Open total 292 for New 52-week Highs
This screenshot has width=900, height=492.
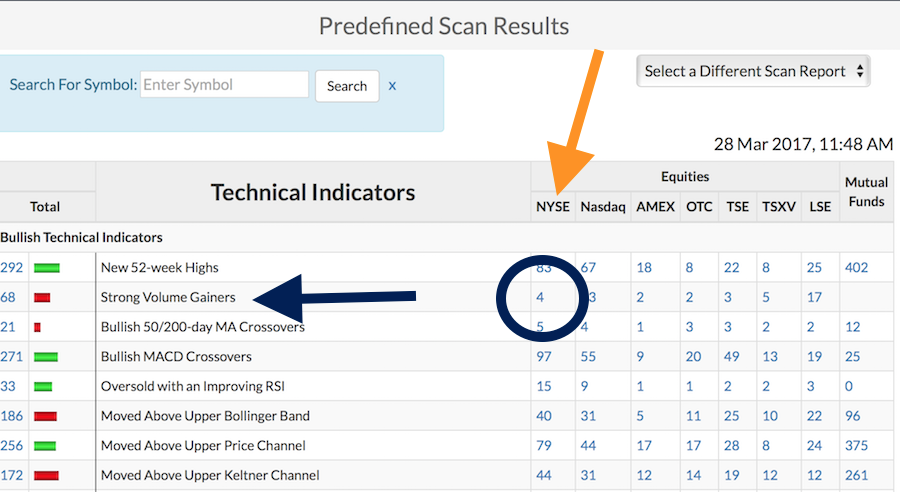[11, 268]
